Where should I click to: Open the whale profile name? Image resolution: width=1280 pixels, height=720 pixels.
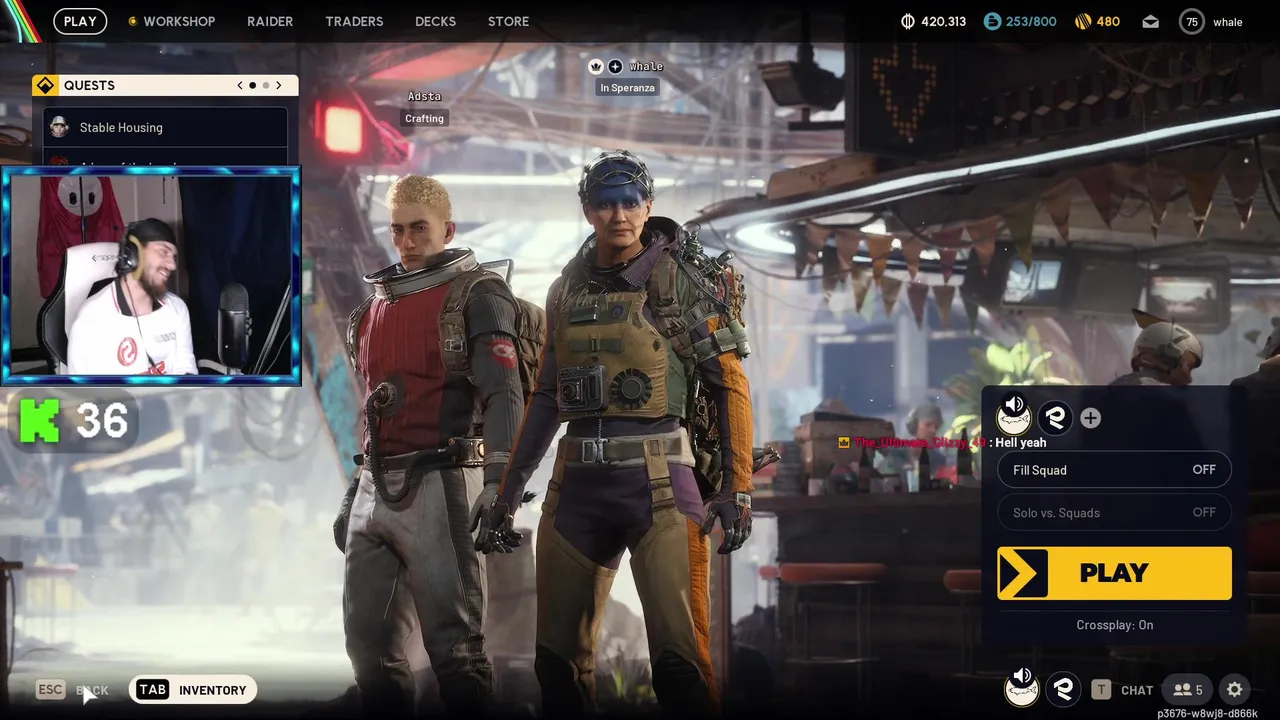[1228, 22]
